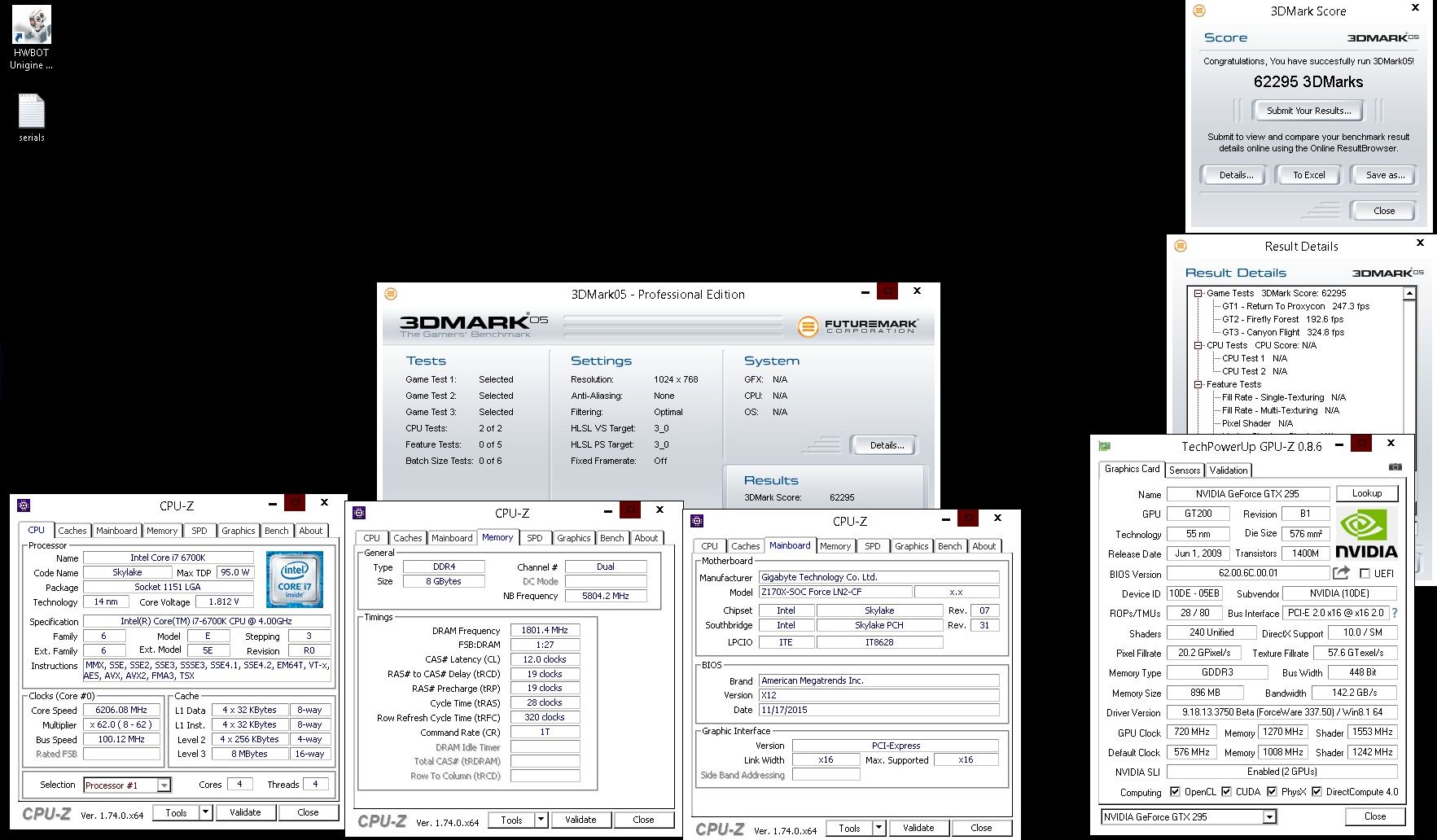The image size is (1437, 840).
Task: Minimize the CPU-Z Memory window
Action: pos(608,510)
